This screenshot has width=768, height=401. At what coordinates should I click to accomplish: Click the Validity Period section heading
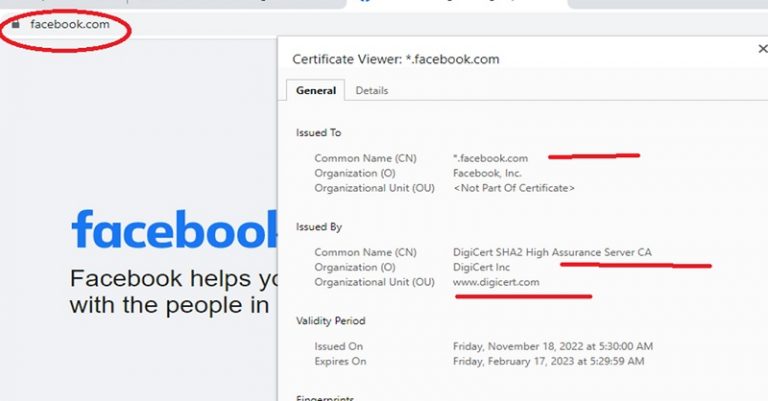pyautogui.click(x=330, y=321)
